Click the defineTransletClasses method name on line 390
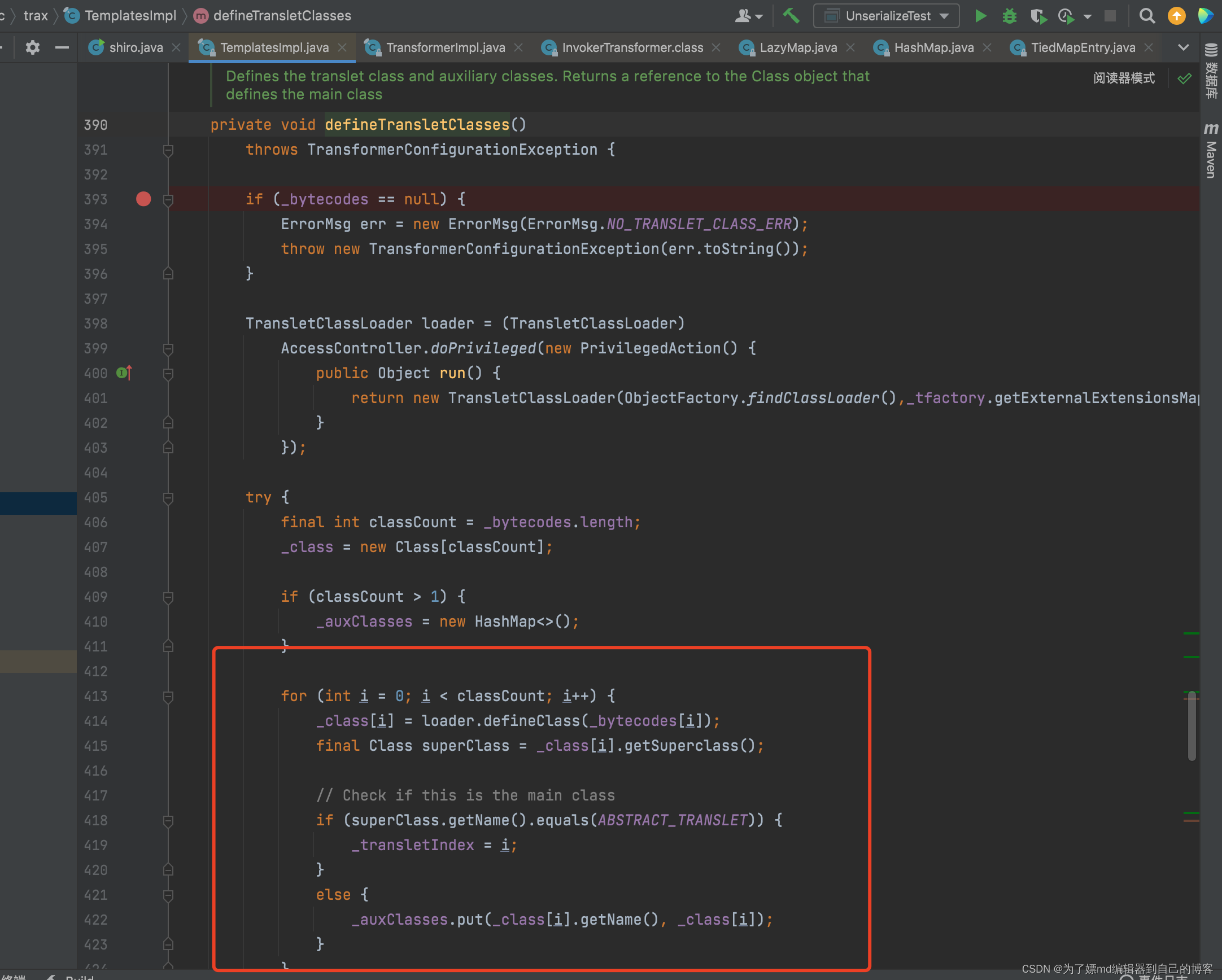Viewport: 1222px width, 980px height. 417,125
